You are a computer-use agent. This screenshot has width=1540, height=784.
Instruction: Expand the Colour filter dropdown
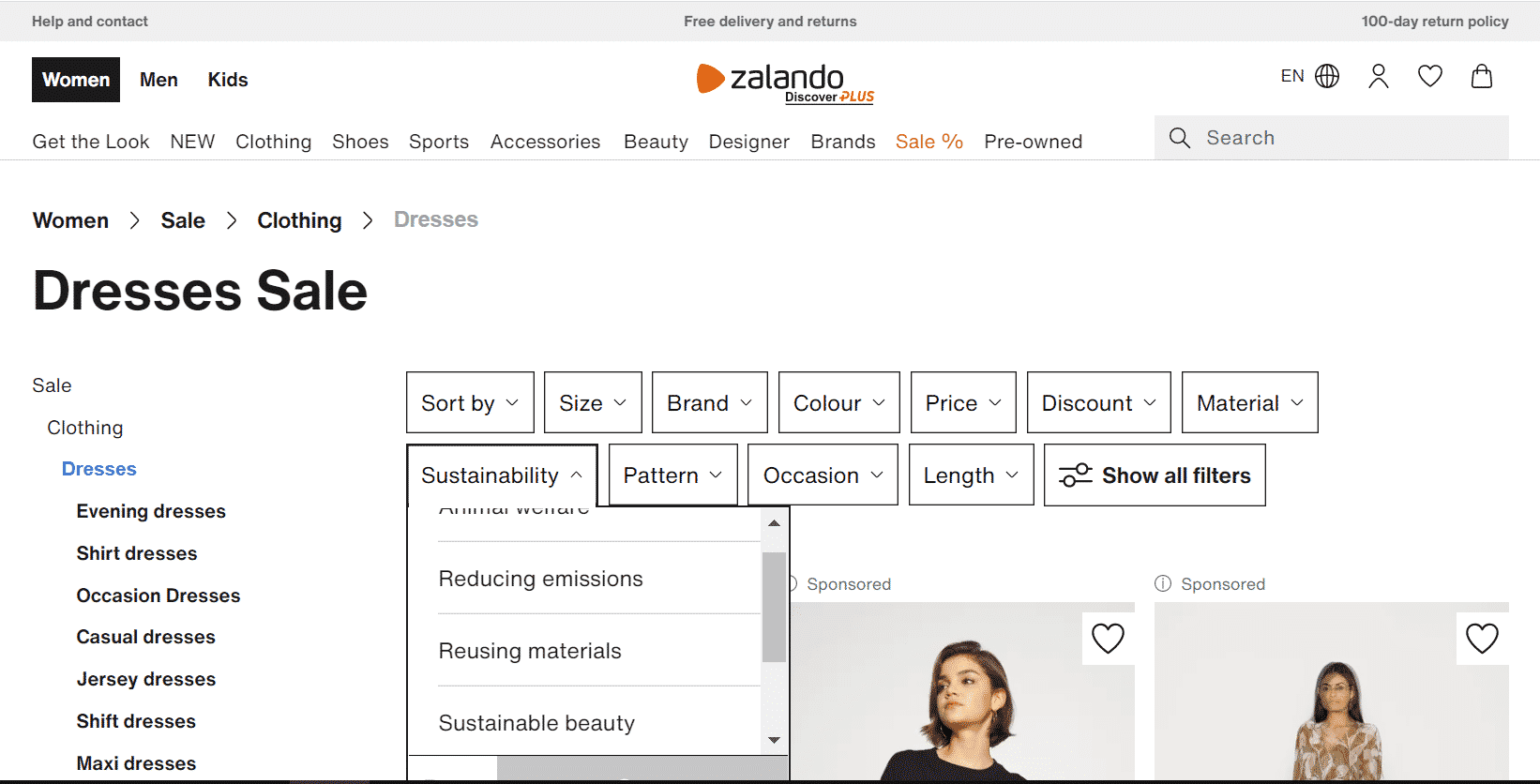[838, 402]
